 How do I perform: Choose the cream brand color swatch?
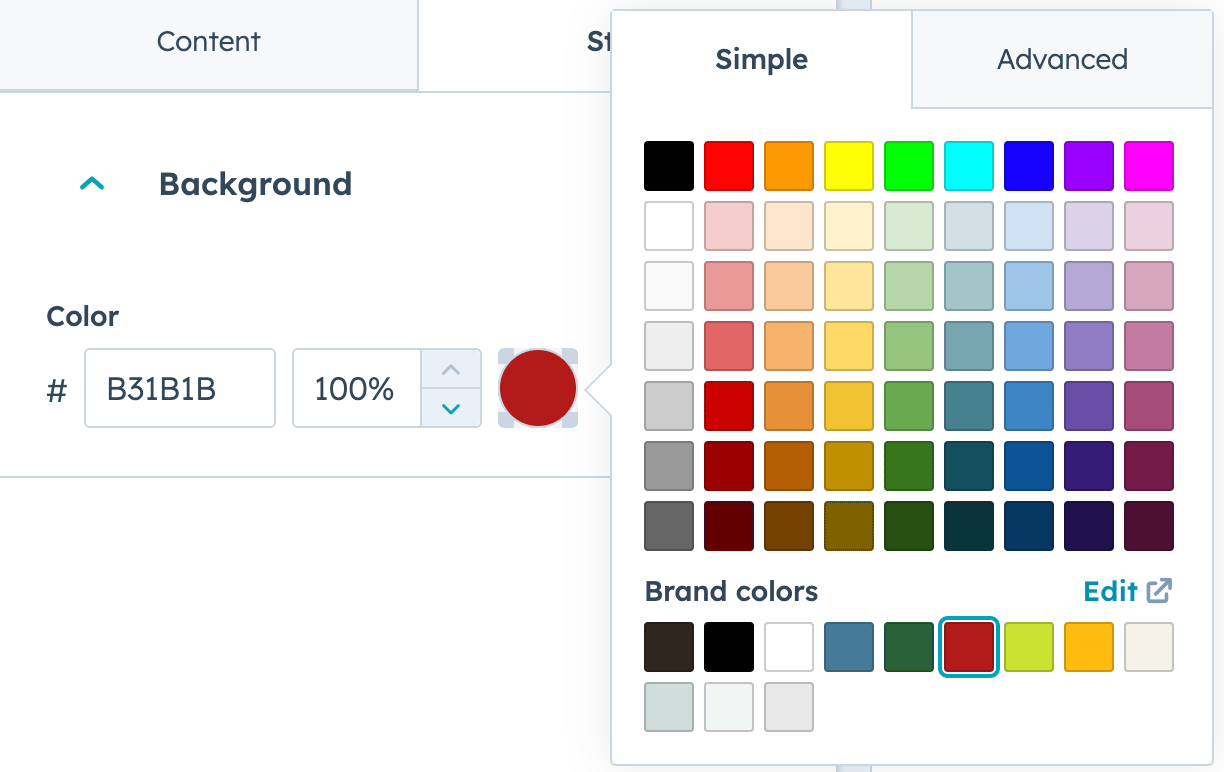[x=1149, y=647]
